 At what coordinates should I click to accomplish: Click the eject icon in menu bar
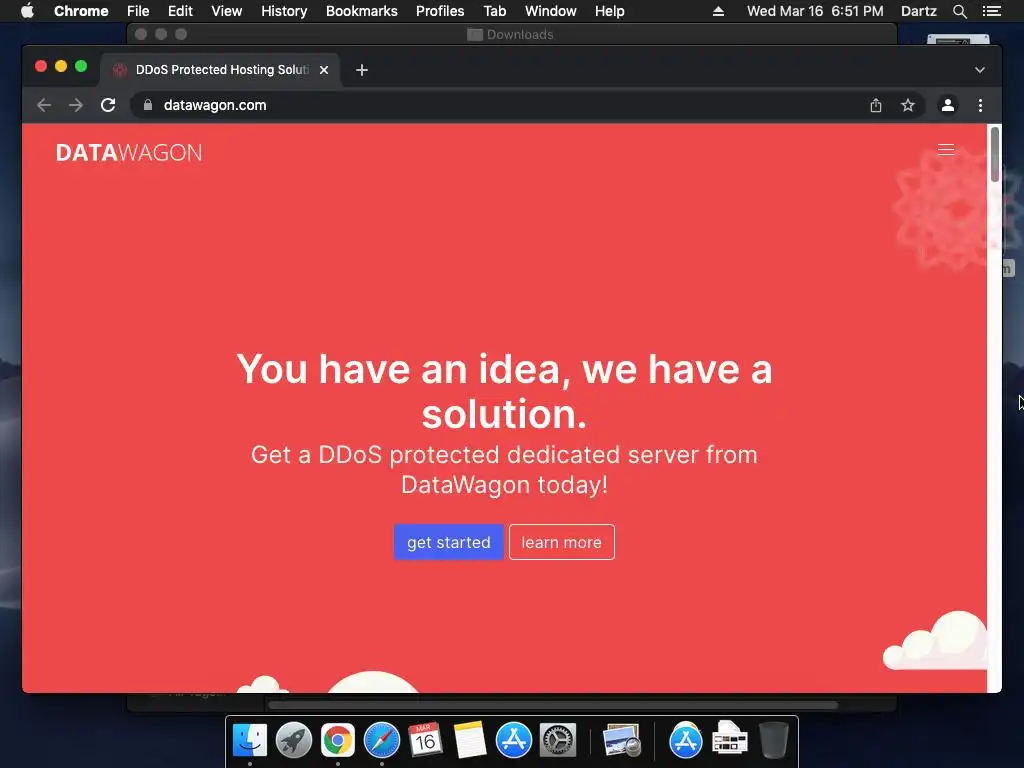tap(718, 11)
